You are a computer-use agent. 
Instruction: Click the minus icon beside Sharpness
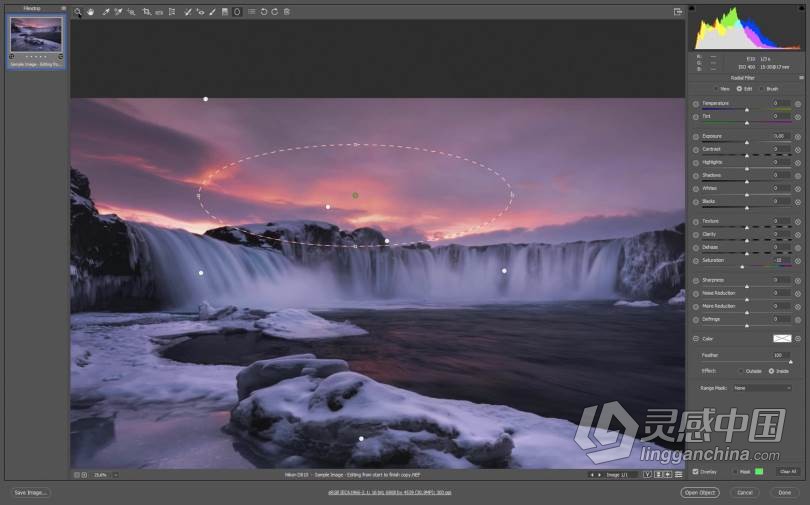(695, 281)
